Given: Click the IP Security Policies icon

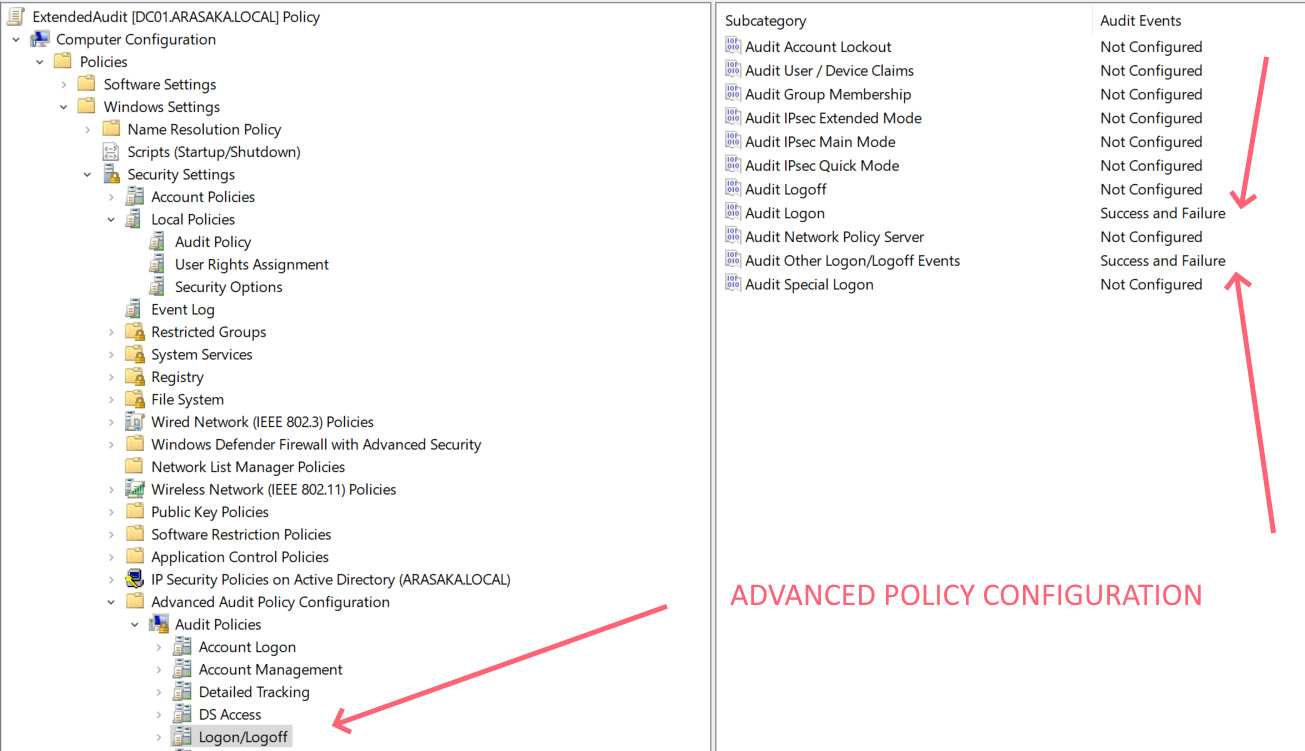Looking at the screenshot, I should point(134,579).
